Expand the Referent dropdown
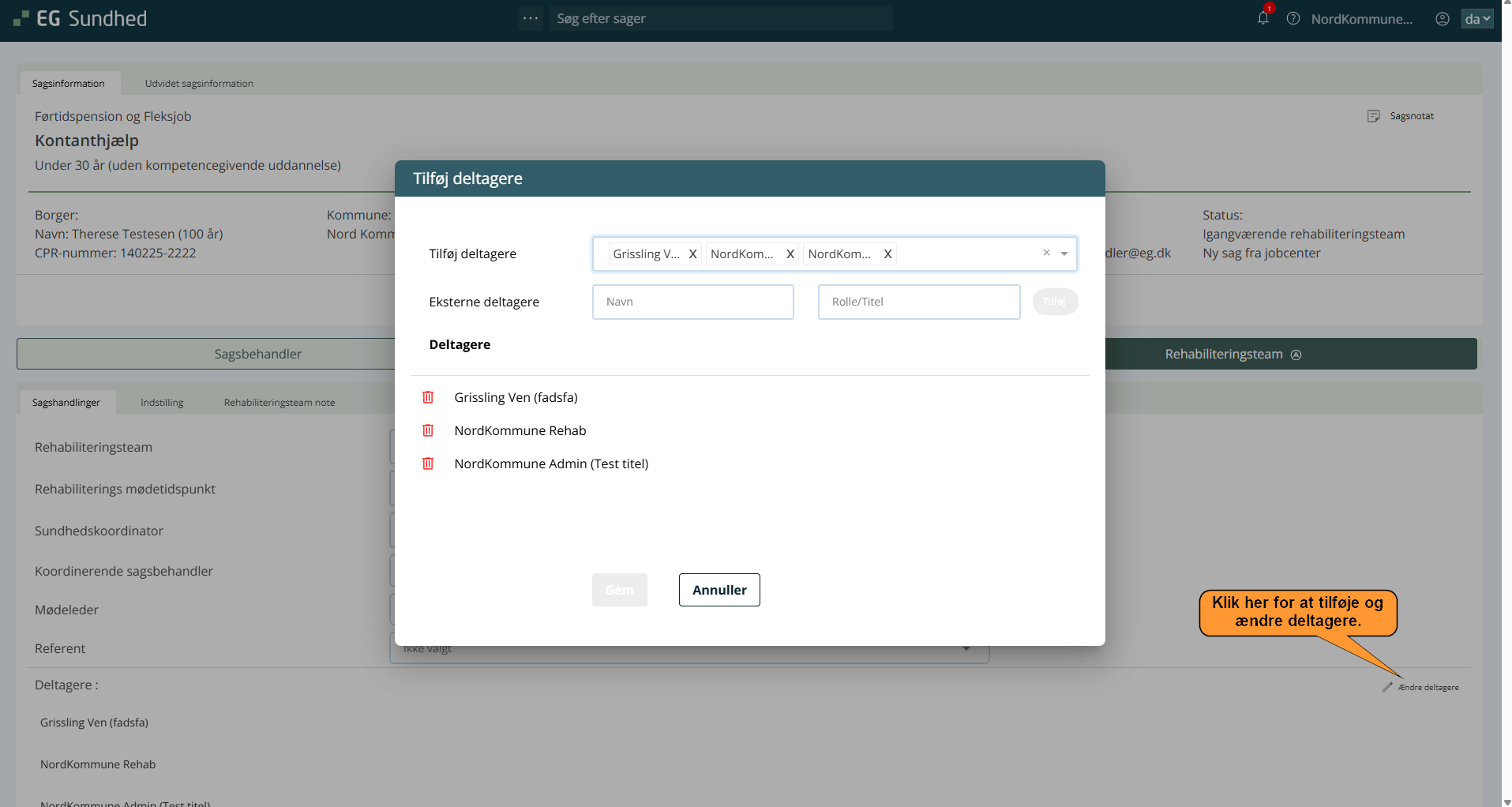The width and height of the screenshot is (1512, 807). pyautogui.click(x=966, y=649)
